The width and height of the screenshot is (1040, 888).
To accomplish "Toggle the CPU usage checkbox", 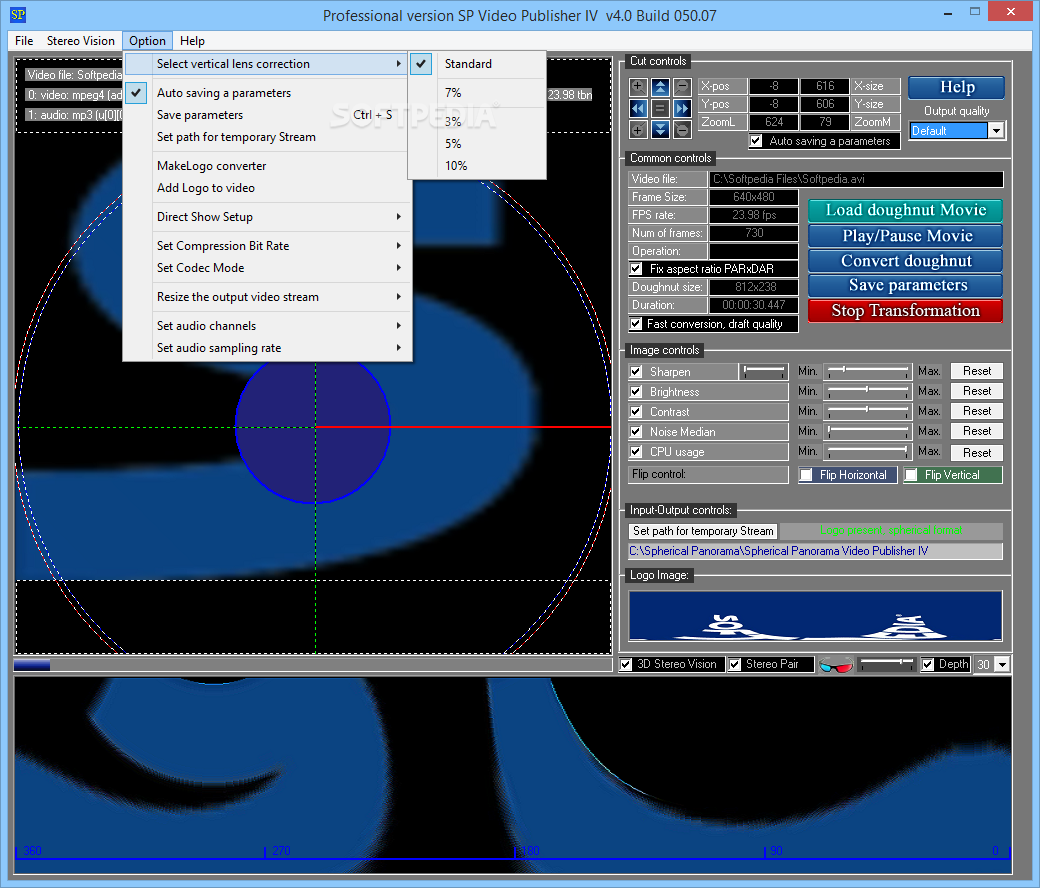I will pos(636,452).
